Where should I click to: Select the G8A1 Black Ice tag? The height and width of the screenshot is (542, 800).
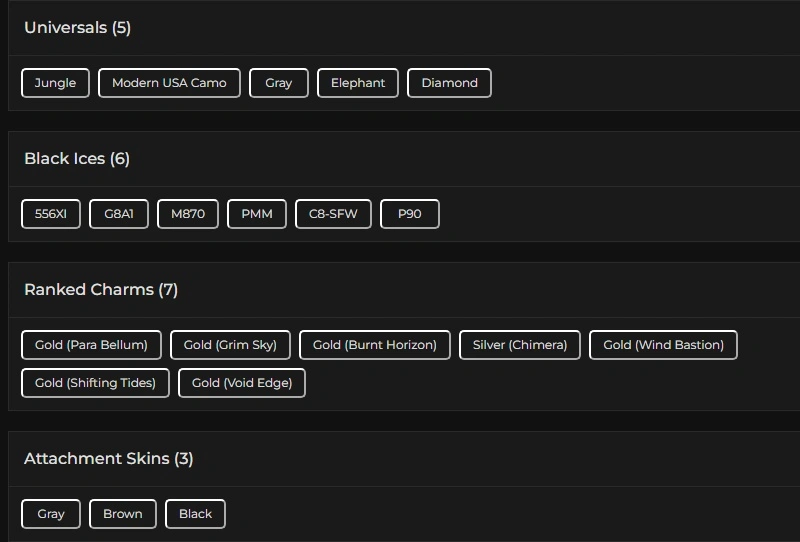[119, 214]
